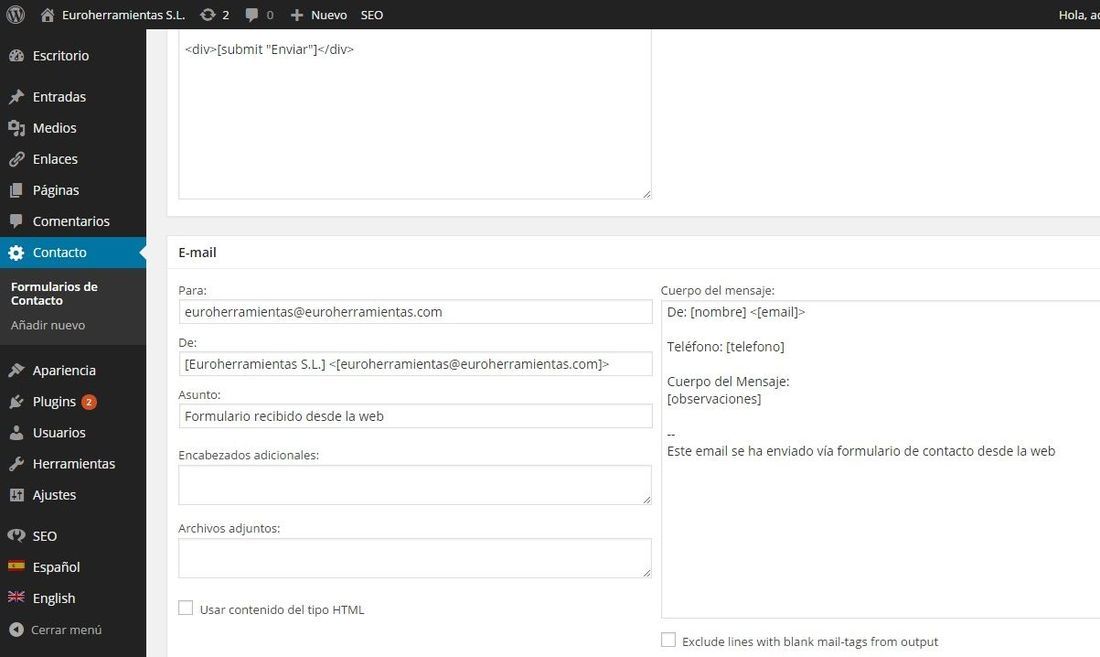Click the Hola greeting in the admin bar

coord(1079,15)
